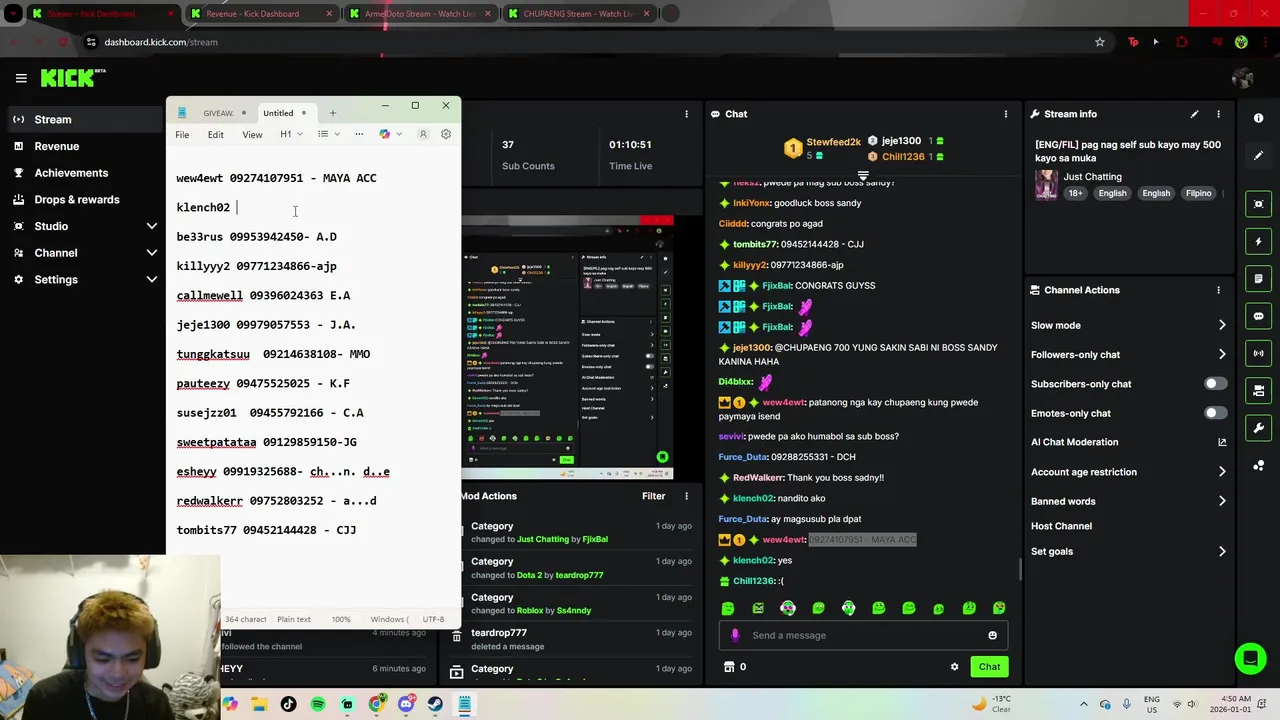Viewport: 1280px width, 720px height.
Task: Open Notepad File menu
Action: (182, 135)
